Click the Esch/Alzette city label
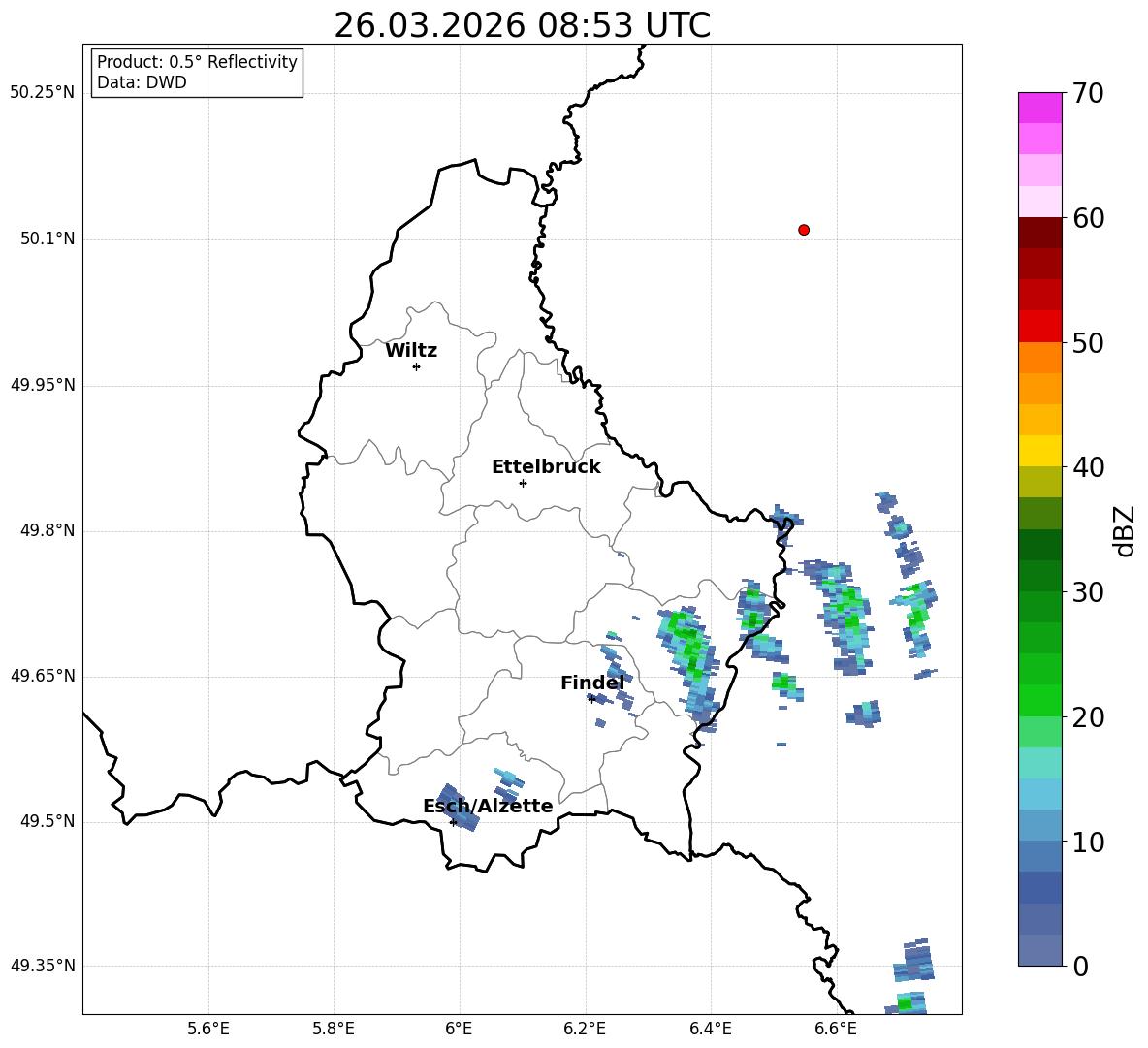Viewport: 1148px width, 1048px height. [x=488, y=806]
